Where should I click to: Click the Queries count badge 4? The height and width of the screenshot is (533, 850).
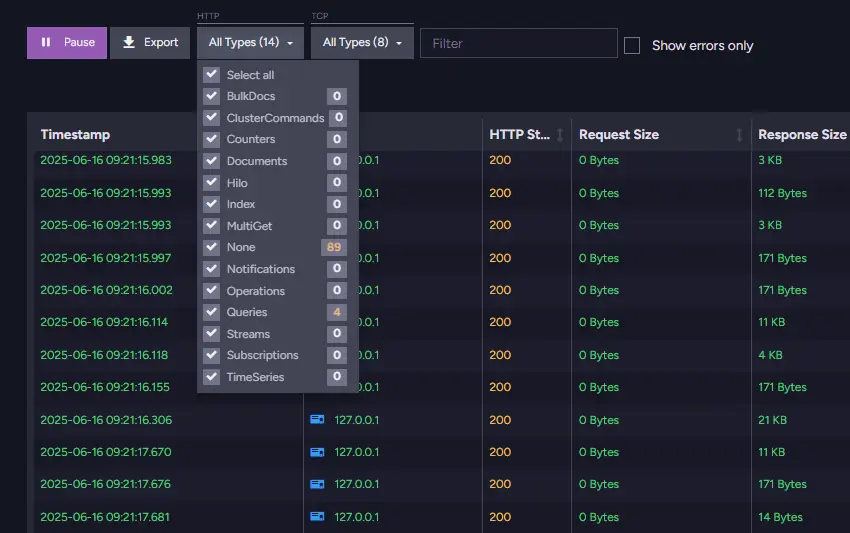point(337,312)
